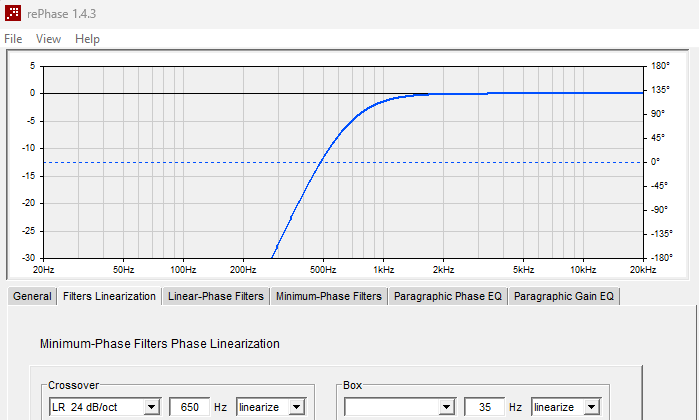Open the Minimum-Phase Filters tab
The image size is (699, 420).
pyautogui.click(x=329, y=296)
